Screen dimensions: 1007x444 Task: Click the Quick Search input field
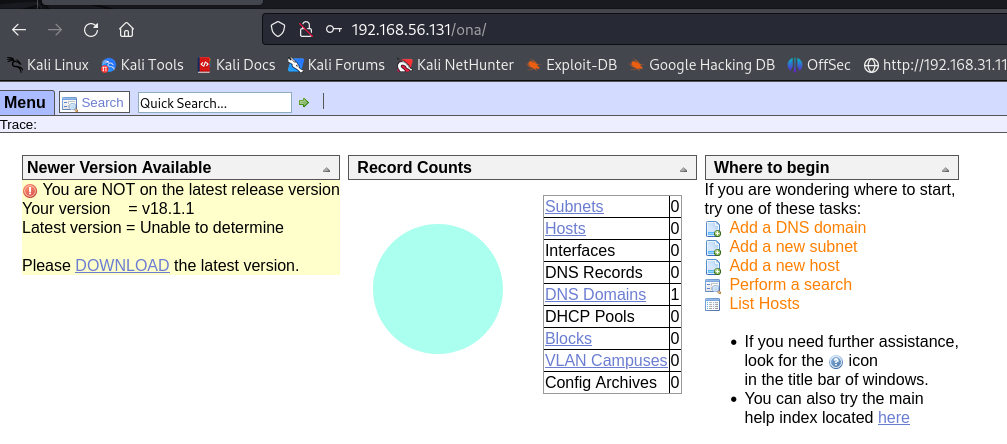pyautogui.click(x=215, y=103)
